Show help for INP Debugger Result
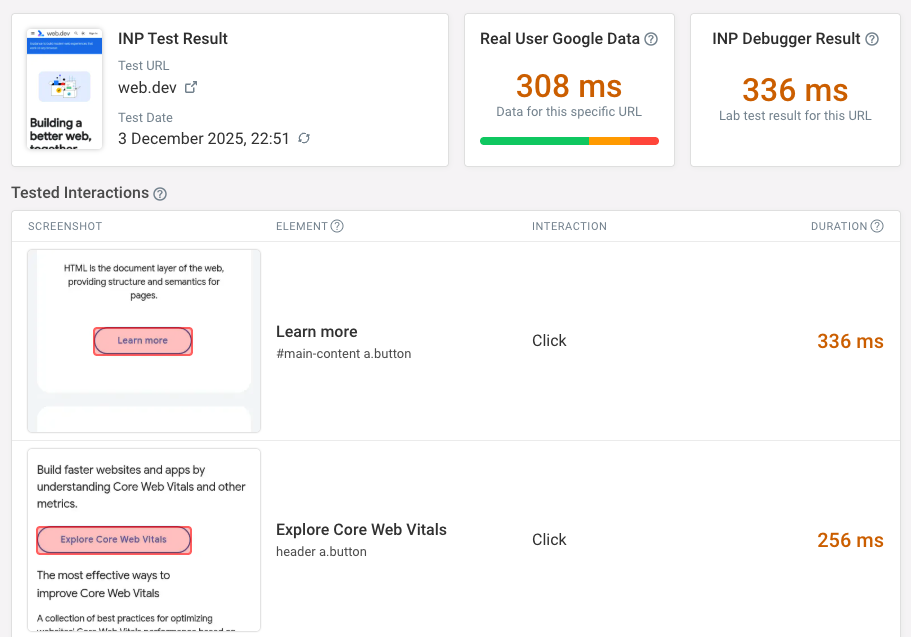Image resolution: width=911 pixels, height=637 pixels. click(872, 39)
